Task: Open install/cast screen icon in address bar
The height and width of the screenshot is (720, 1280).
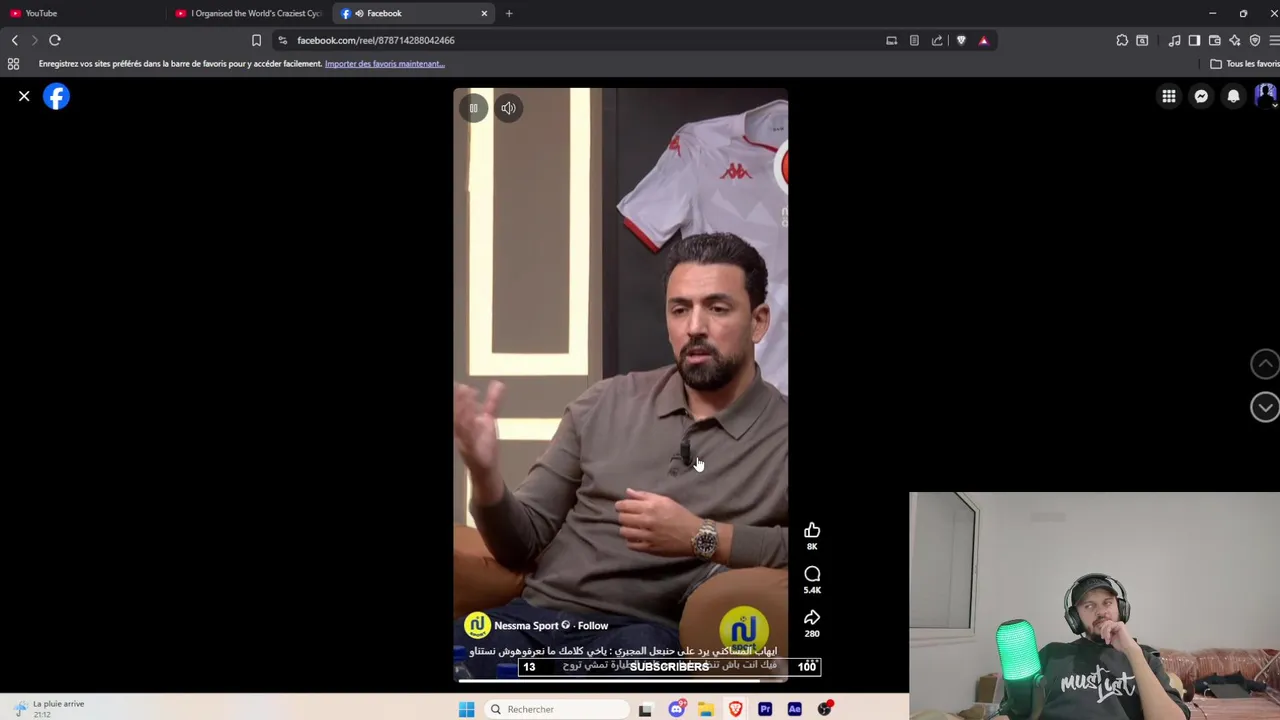Action: point(891,40)
